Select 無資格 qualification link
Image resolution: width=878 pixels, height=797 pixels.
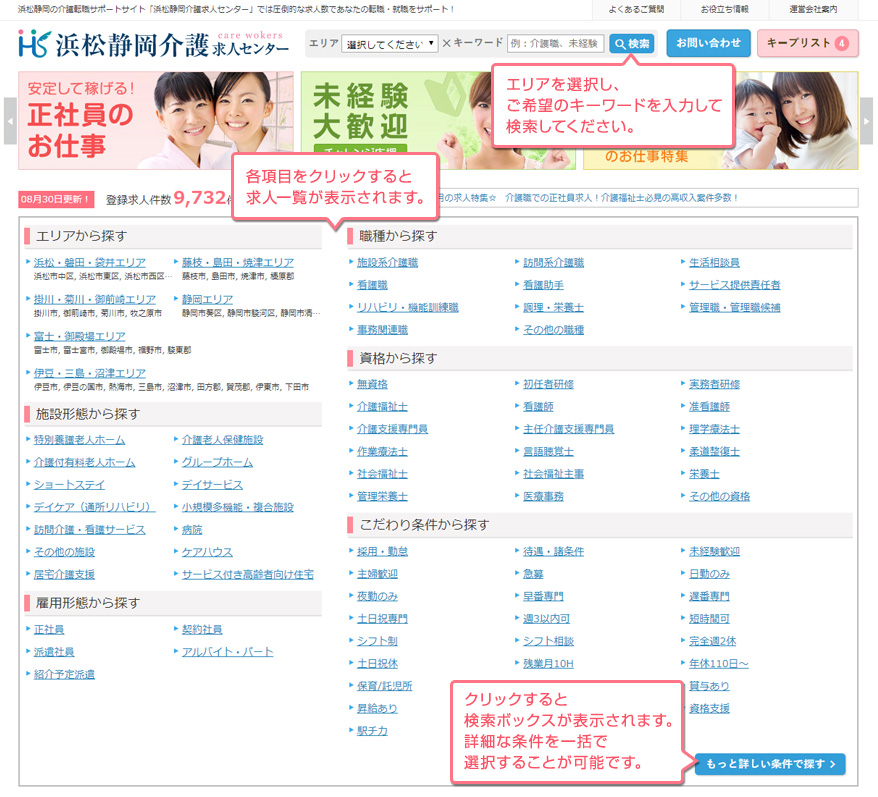[x=372, y=384]
